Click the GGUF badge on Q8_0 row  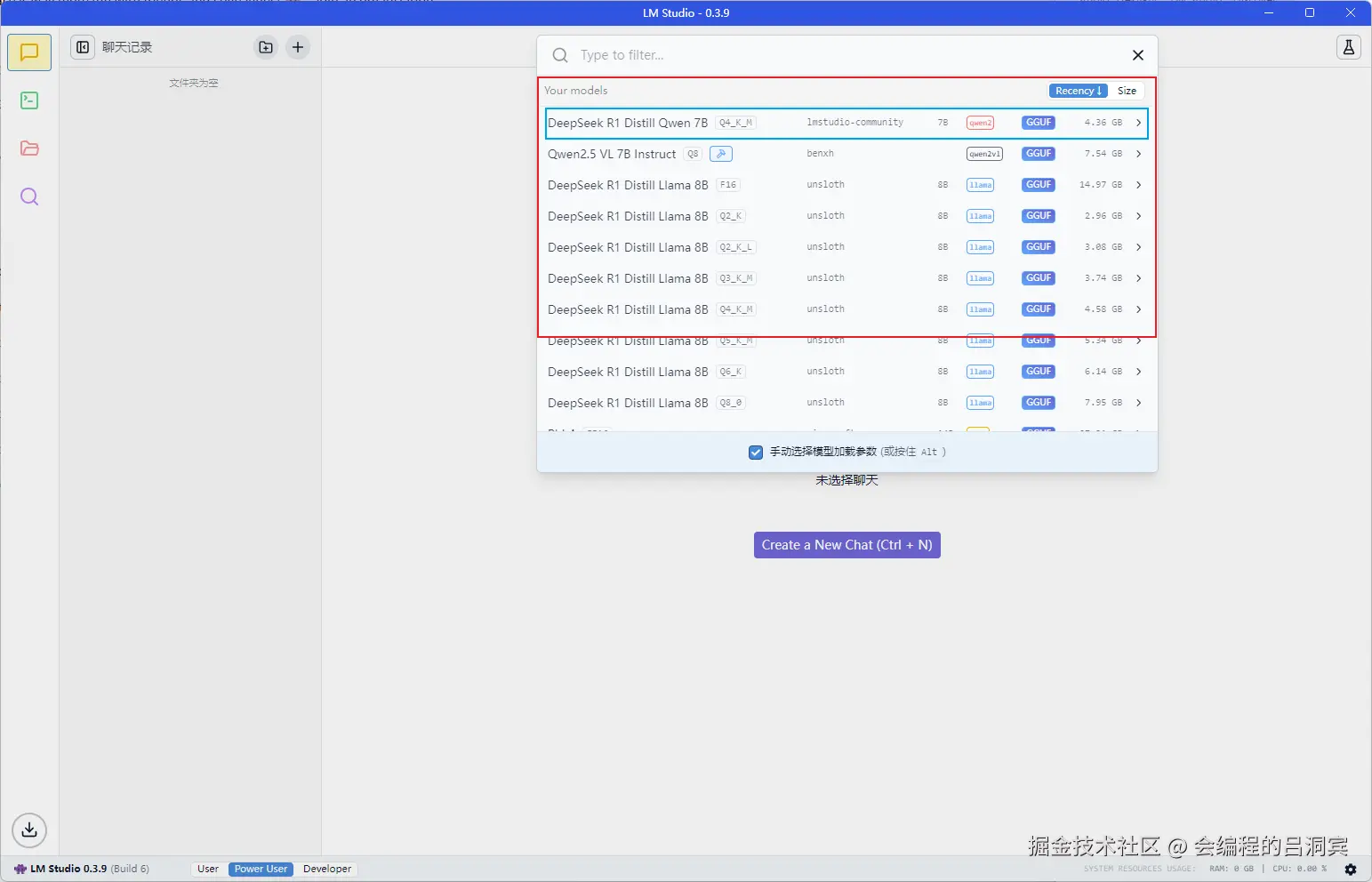(1039, 403)
